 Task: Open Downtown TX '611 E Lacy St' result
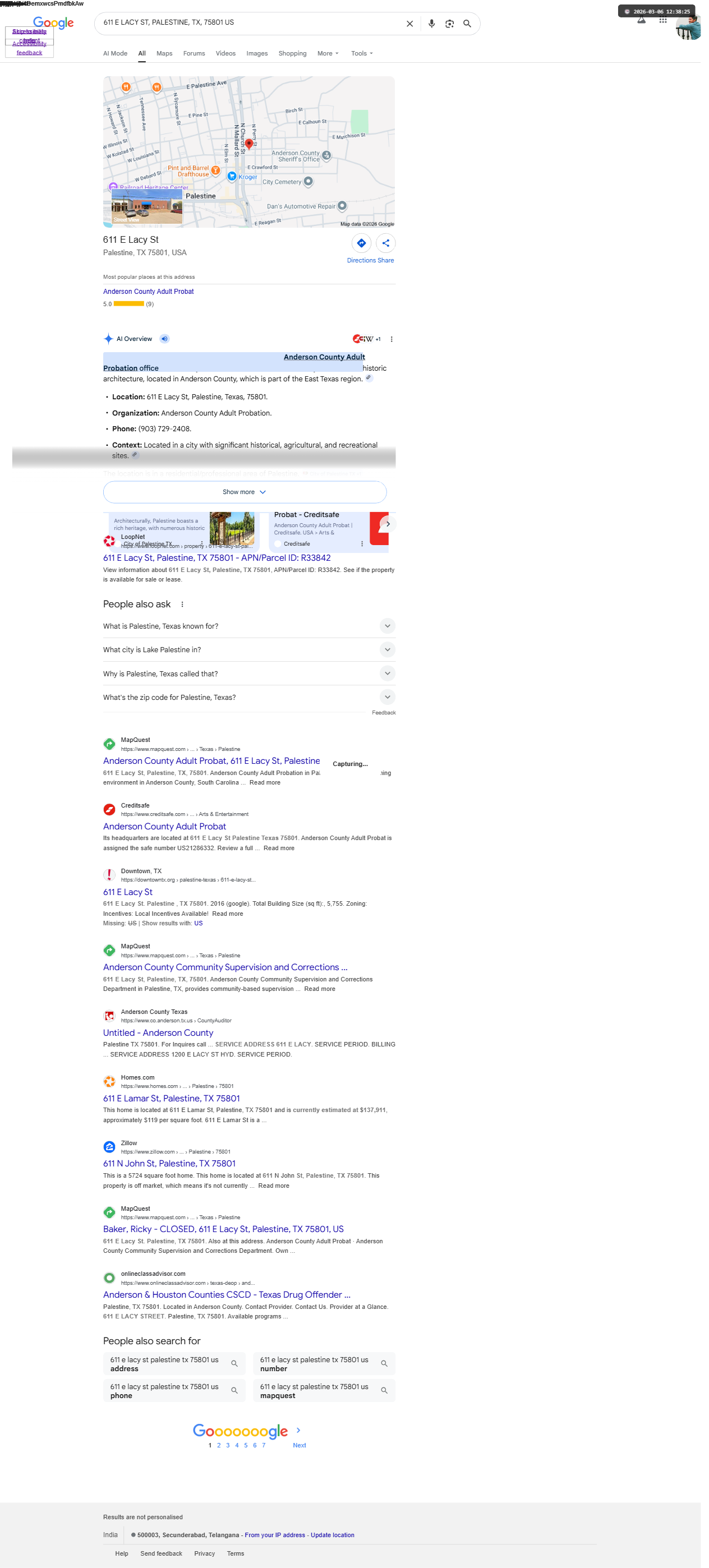(128, 892)
